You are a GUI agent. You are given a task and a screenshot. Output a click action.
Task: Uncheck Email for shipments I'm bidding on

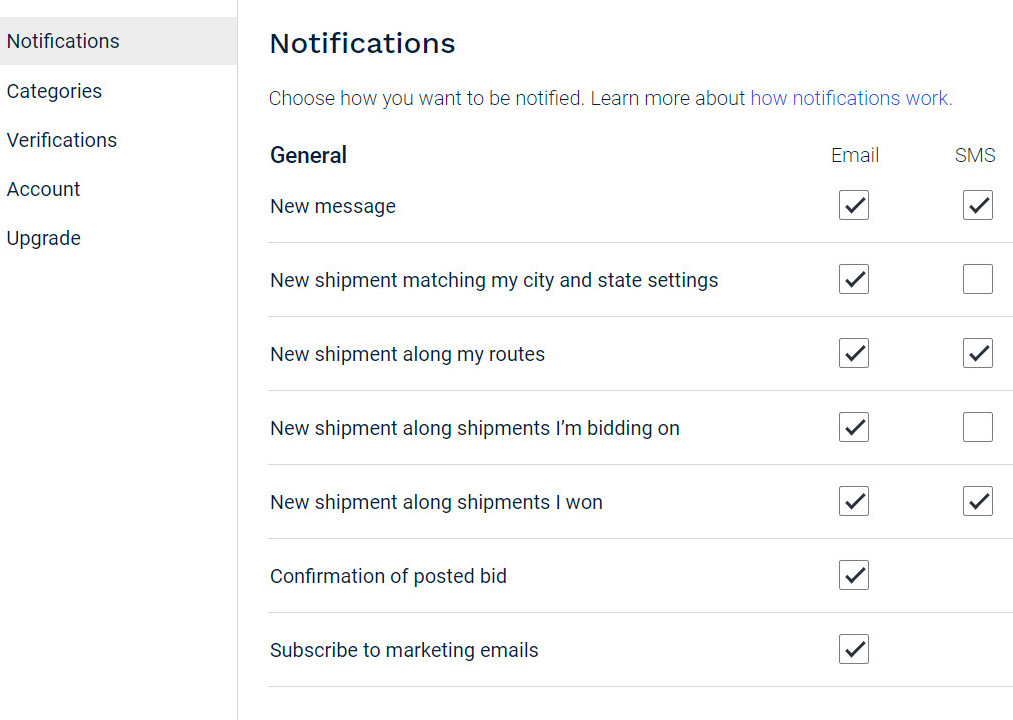854,428
